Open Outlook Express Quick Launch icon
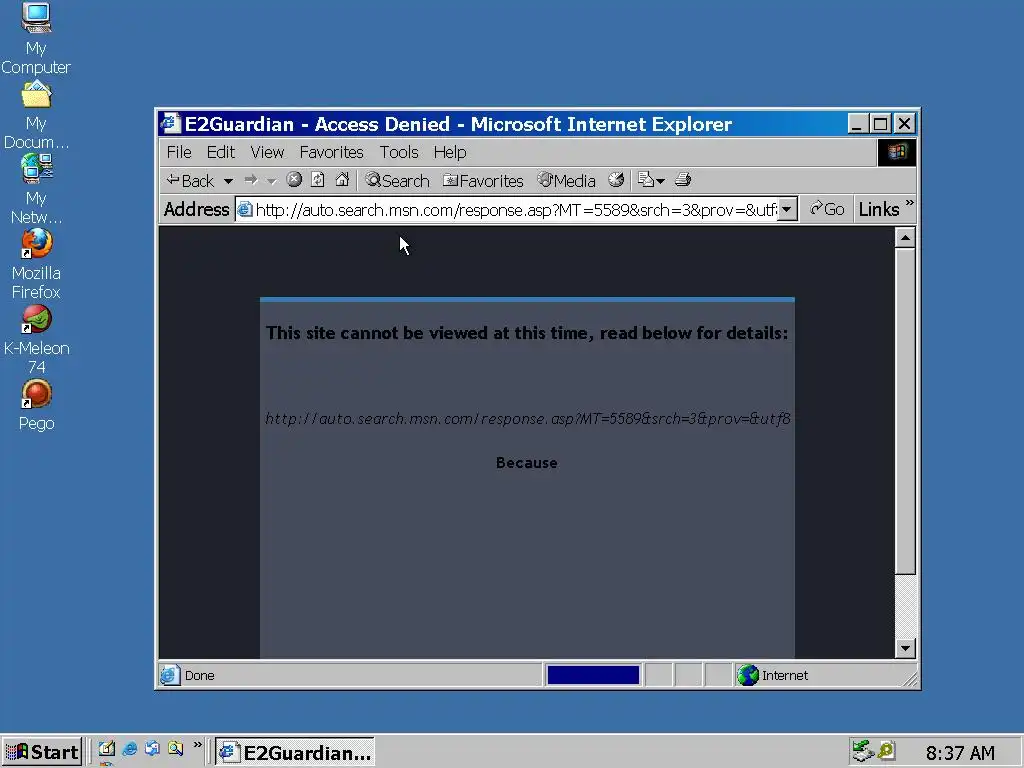Screen dimensions: 1024x768 tap(152, 749)
